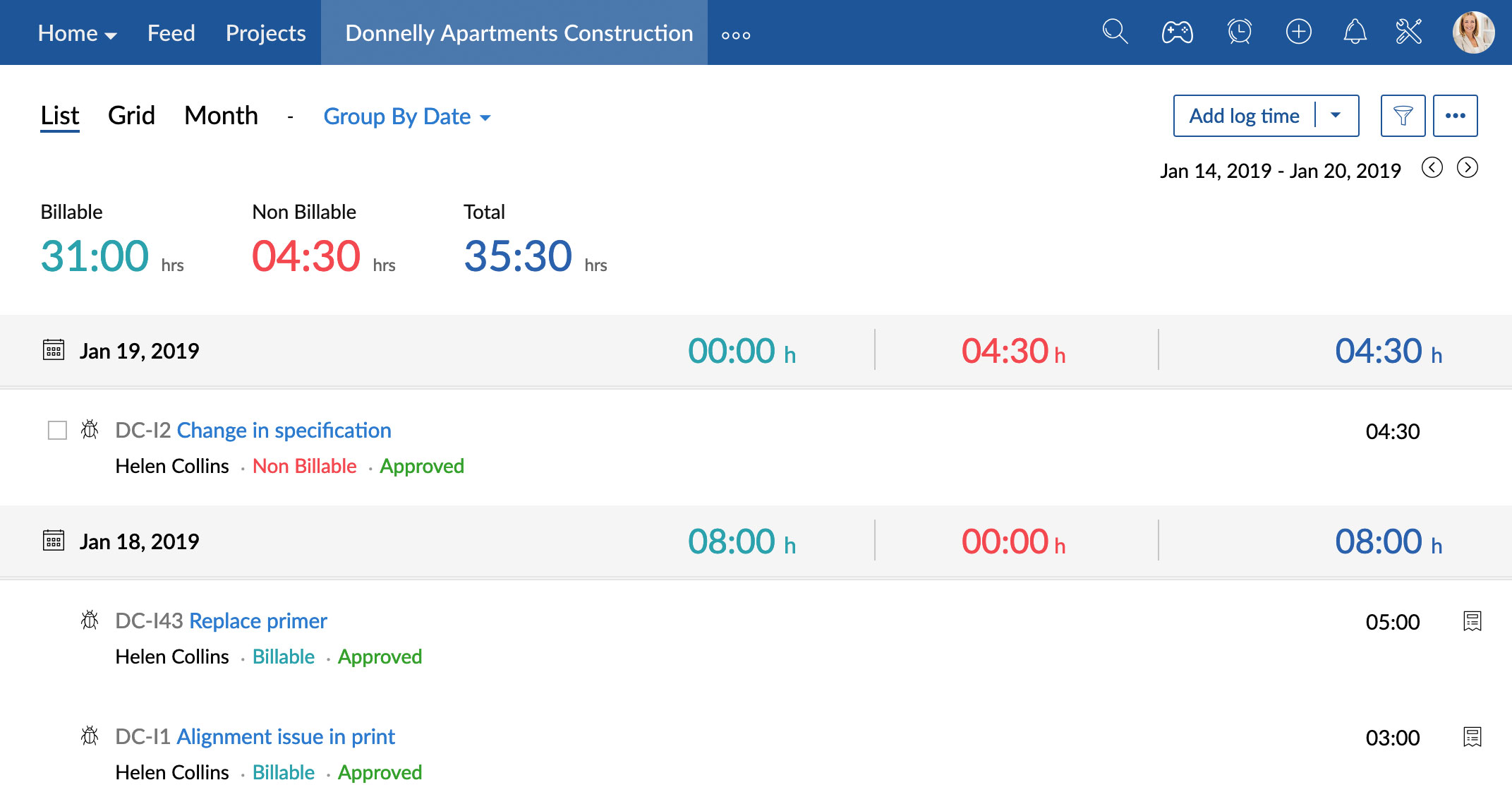
Task: Open the notifications bell
Action: 1355,32
